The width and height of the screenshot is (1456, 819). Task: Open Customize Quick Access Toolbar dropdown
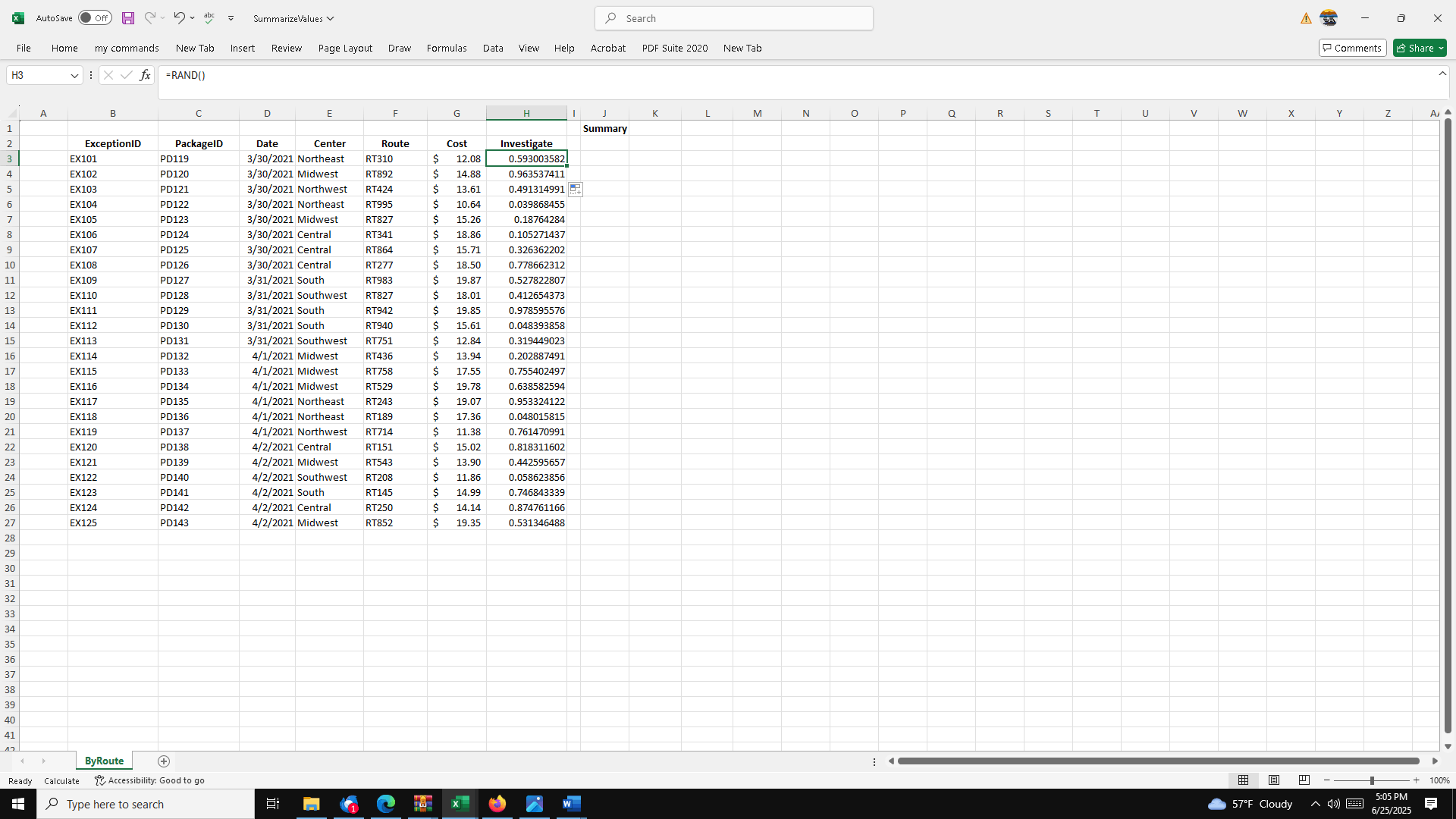pyautogui.click(x=231, y=18)
